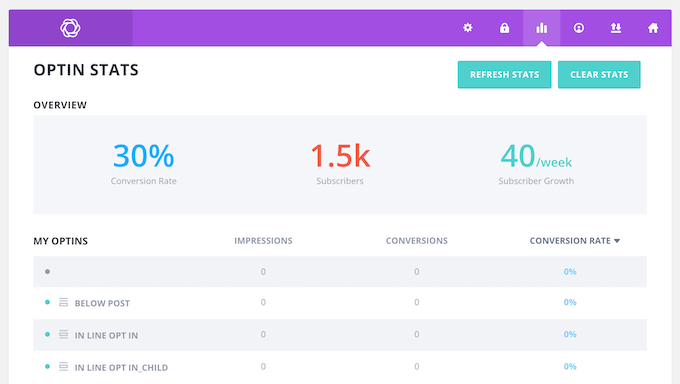The height and width of the screenshot is (384, 680).
Task: Click the In Line Opt In_Child status dot
Action: tap(47, 367)
